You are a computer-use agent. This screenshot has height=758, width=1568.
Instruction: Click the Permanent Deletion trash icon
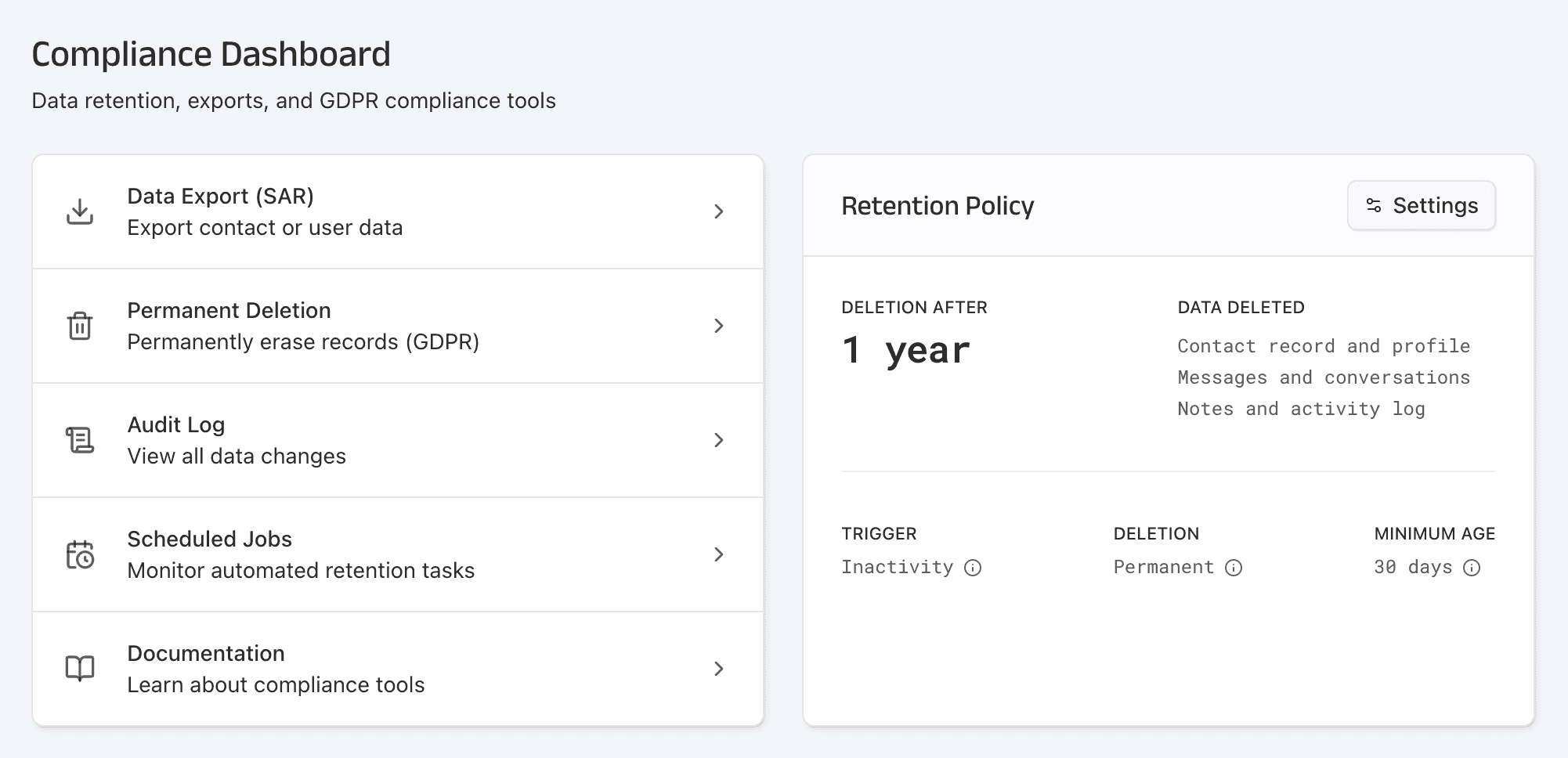[x=80, y=326]
